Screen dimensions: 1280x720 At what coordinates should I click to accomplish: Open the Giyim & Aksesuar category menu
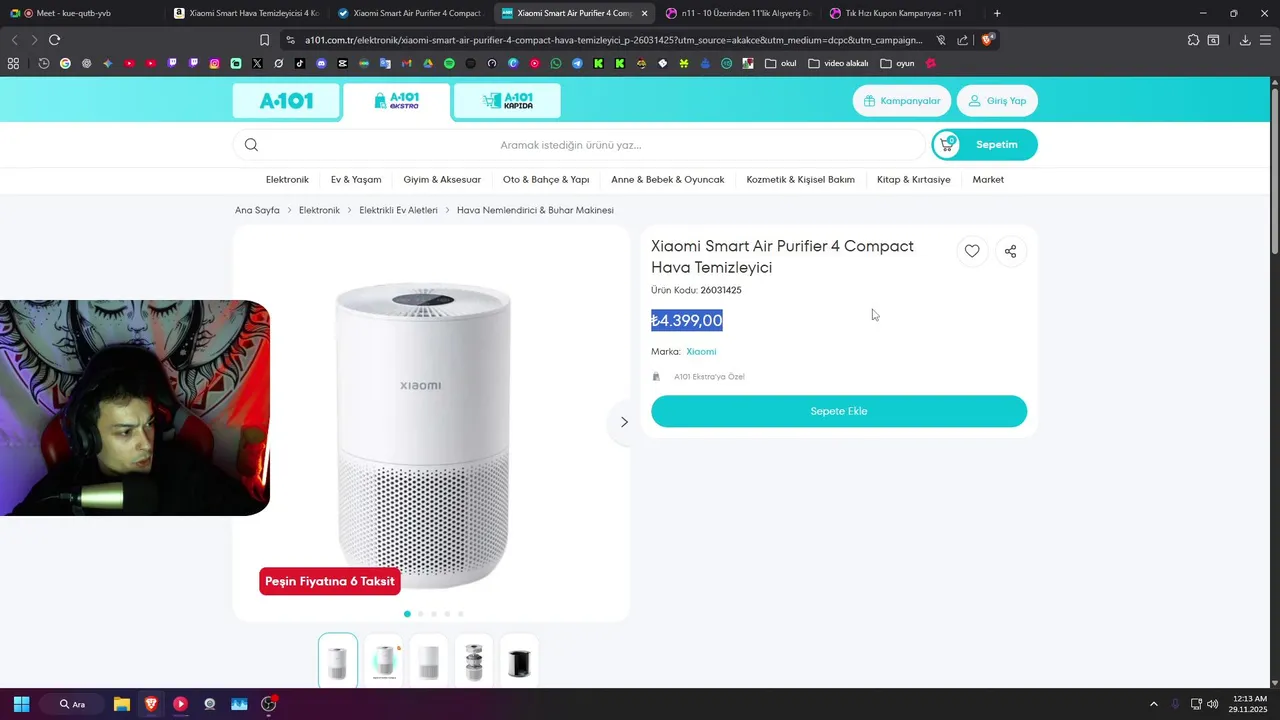coord(442,180)
